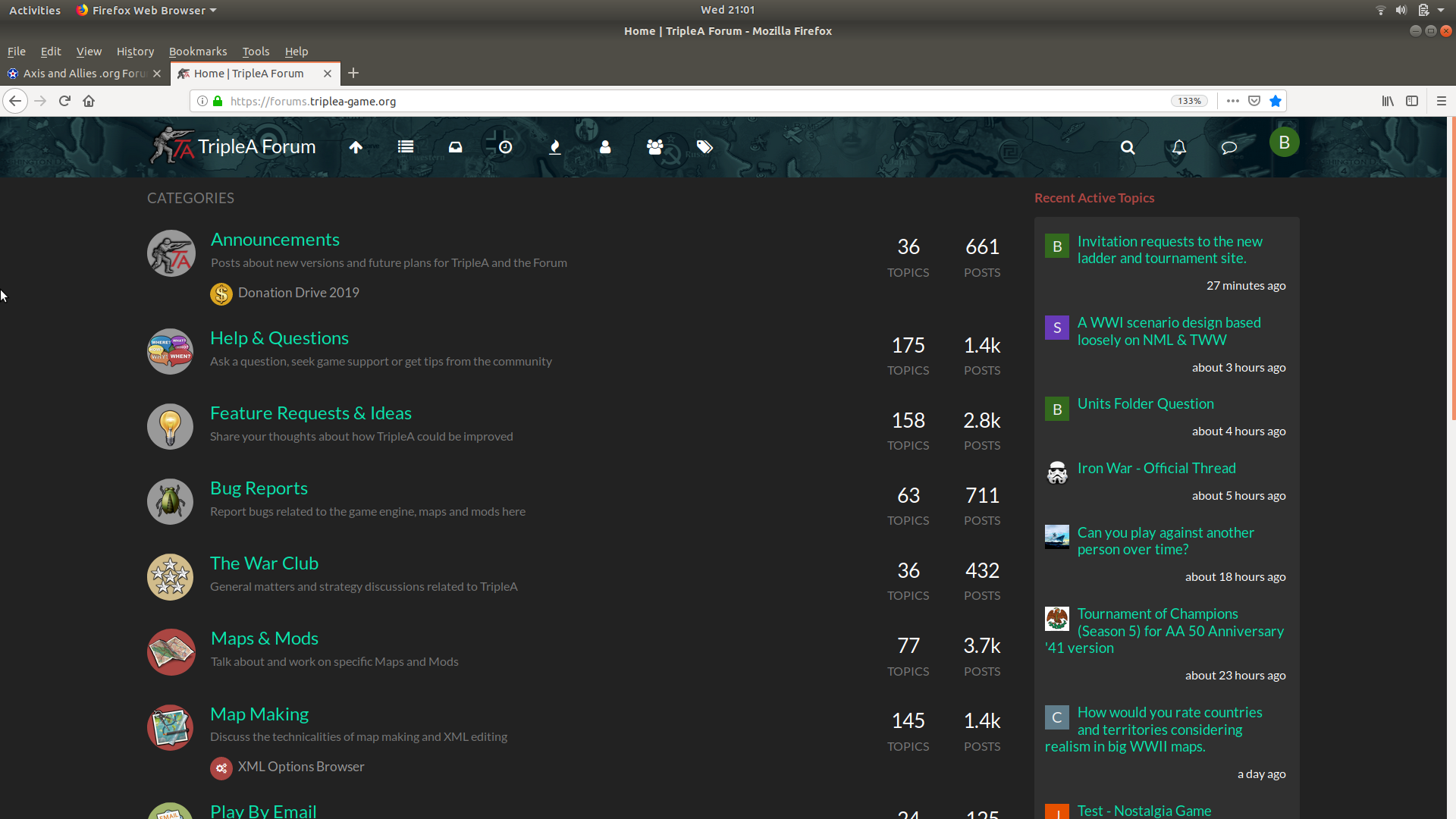1456x819 pixels.
Task: Open the forum search magnifier icon
Action: point(1128,147)
